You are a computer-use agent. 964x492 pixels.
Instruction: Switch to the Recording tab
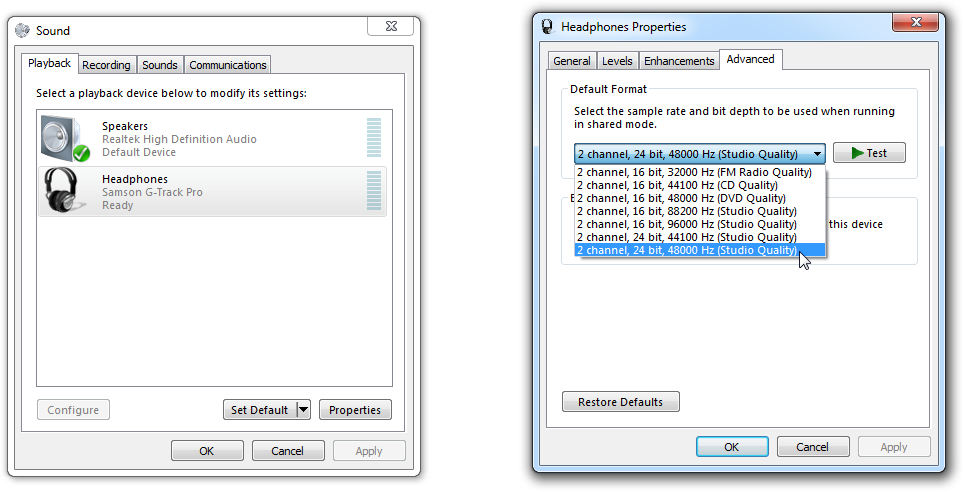(x=106, y=65)
